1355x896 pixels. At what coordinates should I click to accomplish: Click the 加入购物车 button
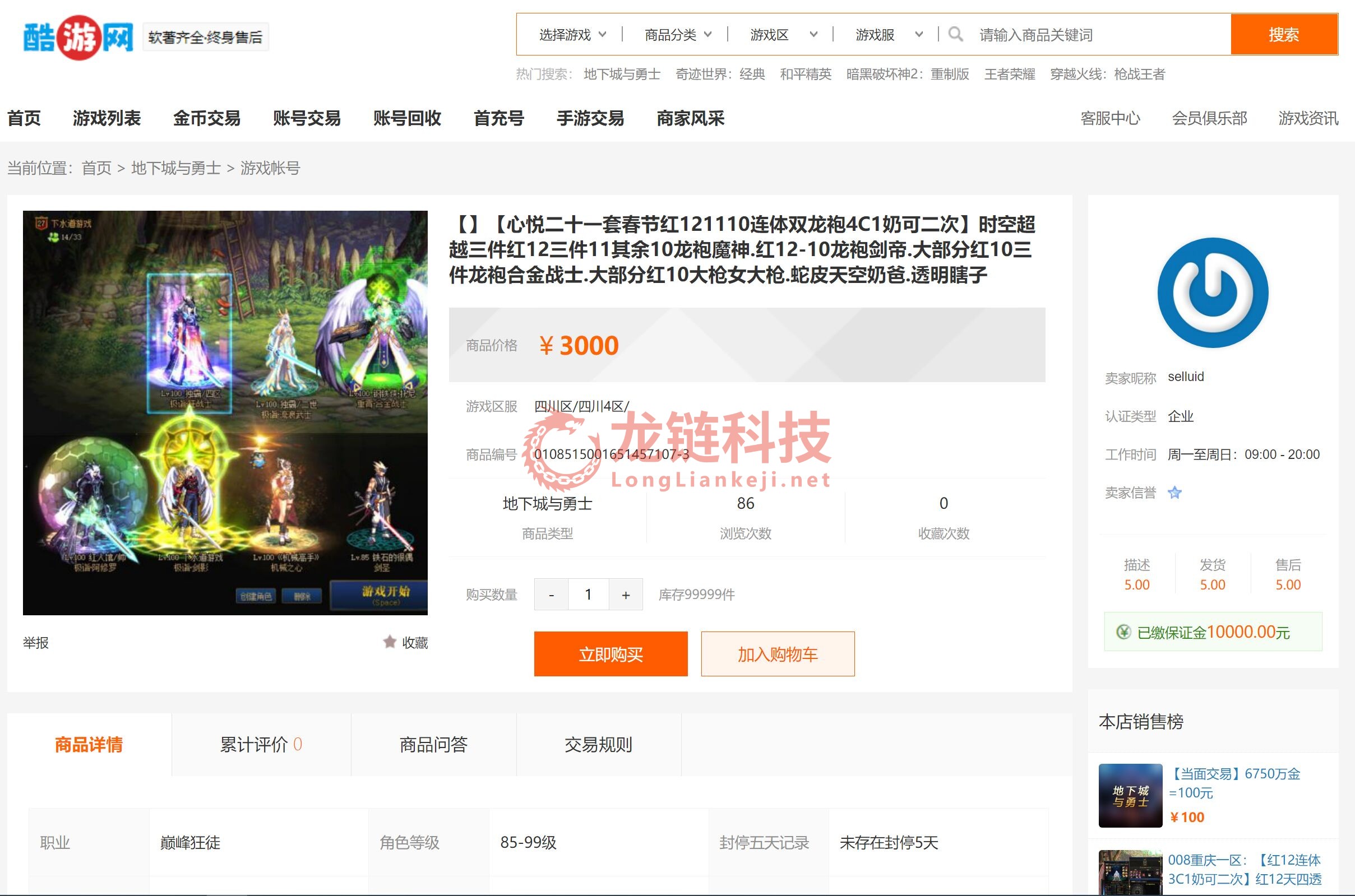pos(778,654)
